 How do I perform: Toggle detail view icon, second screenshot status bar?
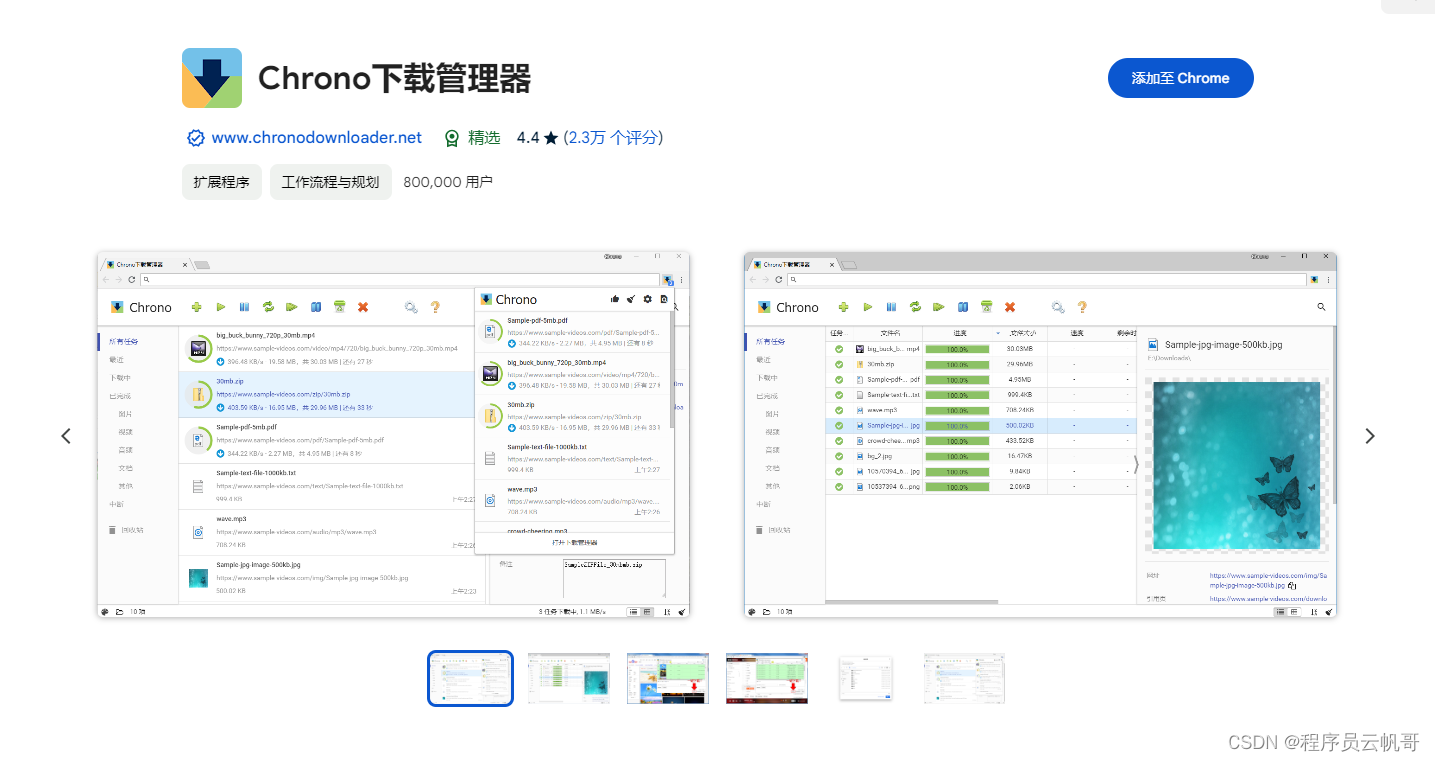pyautogui.click(x=1294, y=611)
